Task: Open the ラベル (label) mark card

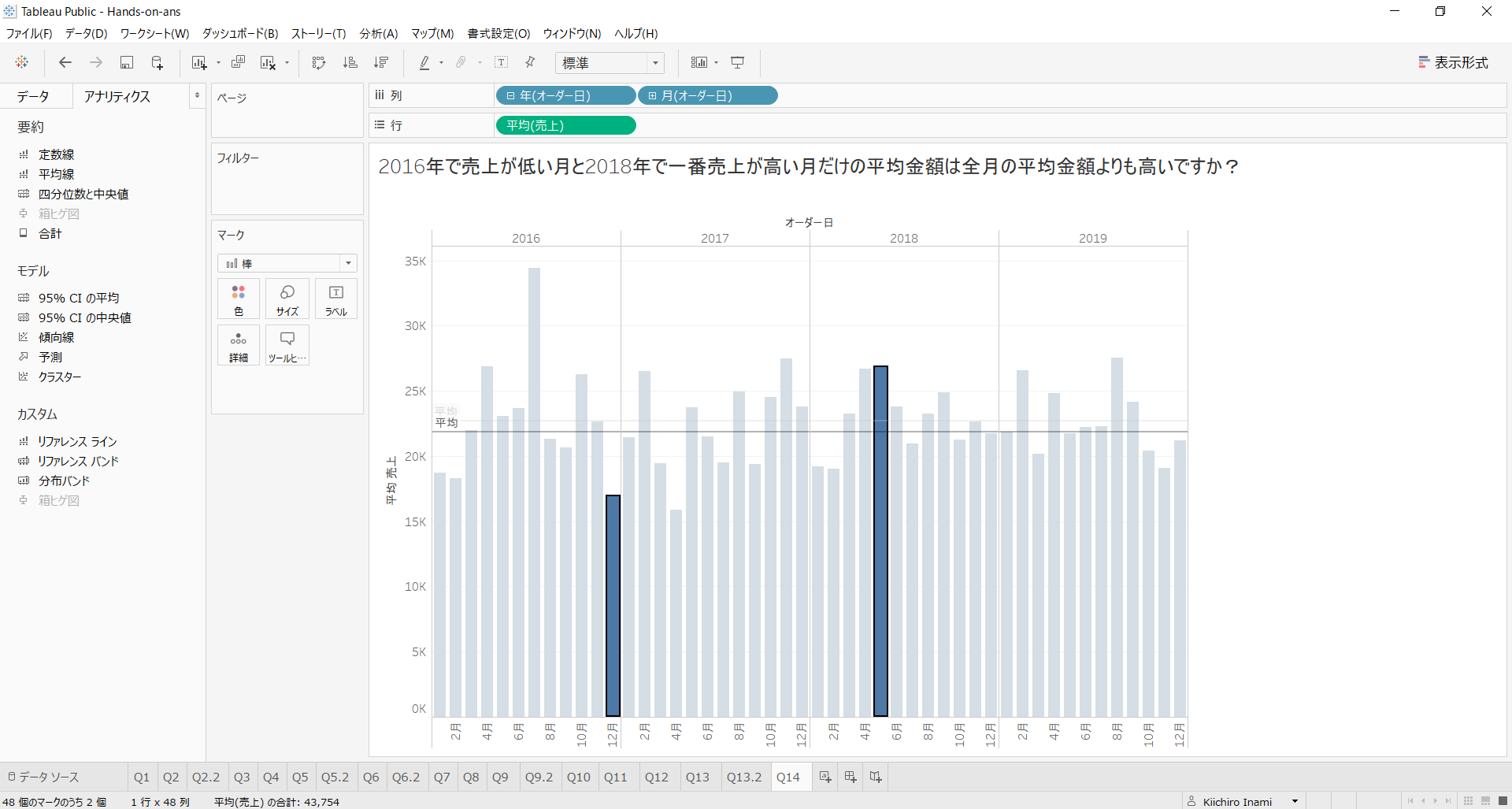Action: point(336,299)
